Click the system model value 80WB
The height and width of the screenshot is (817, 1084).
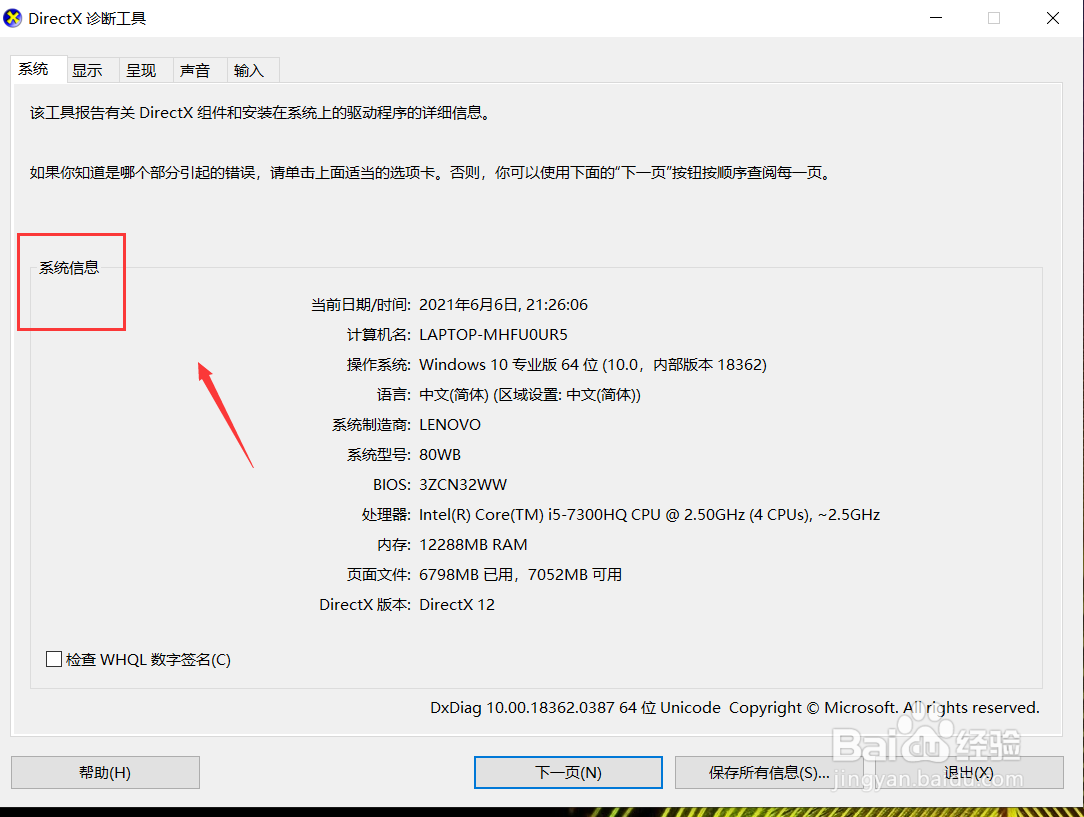(x=440, y=455)
